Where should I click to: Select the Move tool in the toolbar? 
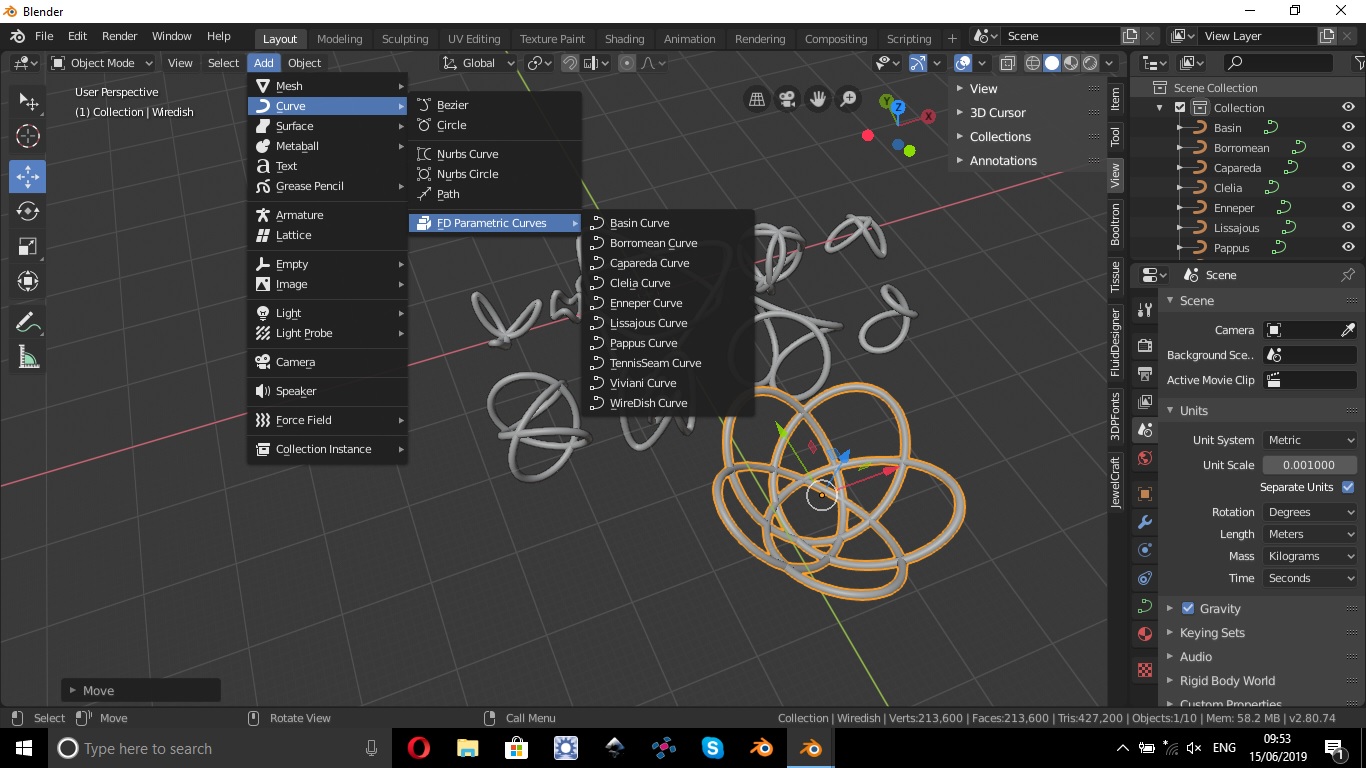[x=27, y=176]
